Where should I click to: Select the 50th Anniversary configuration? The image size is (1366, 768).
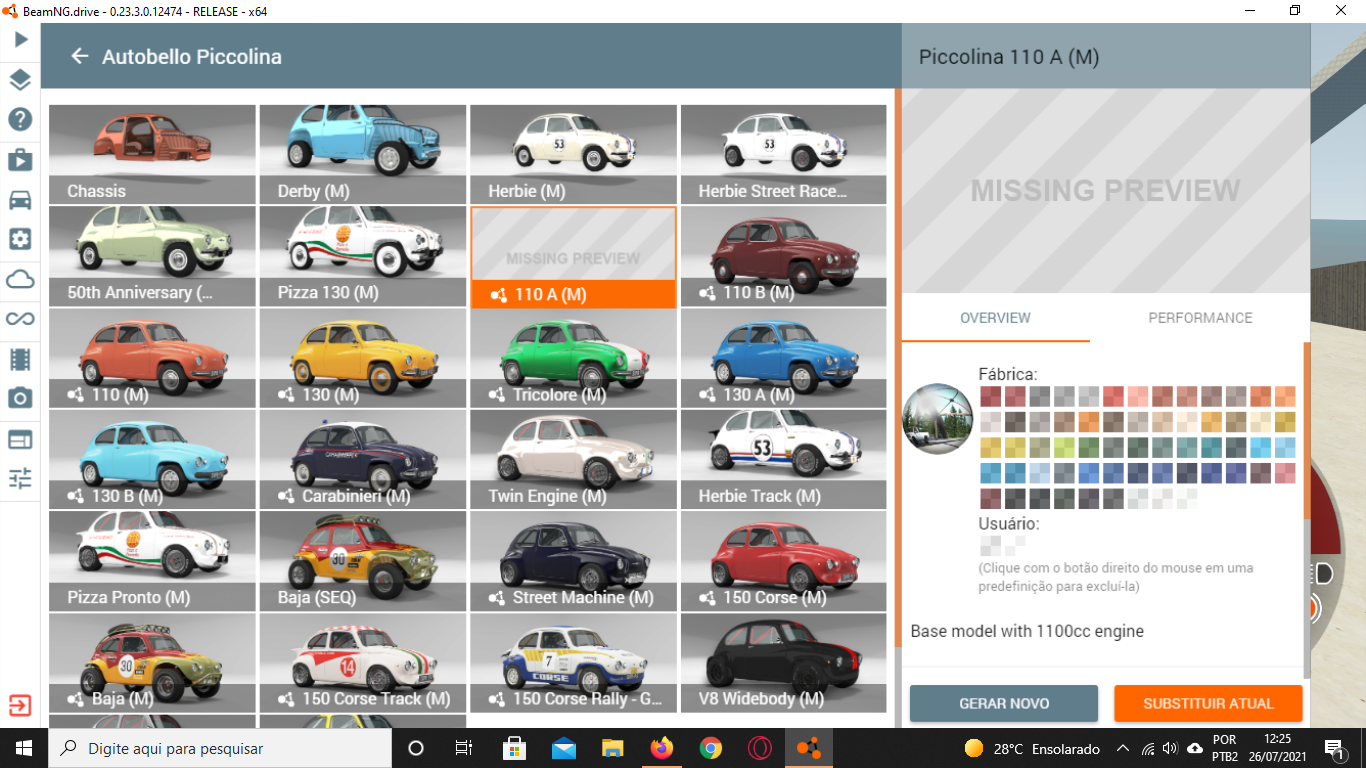point(152,256)
